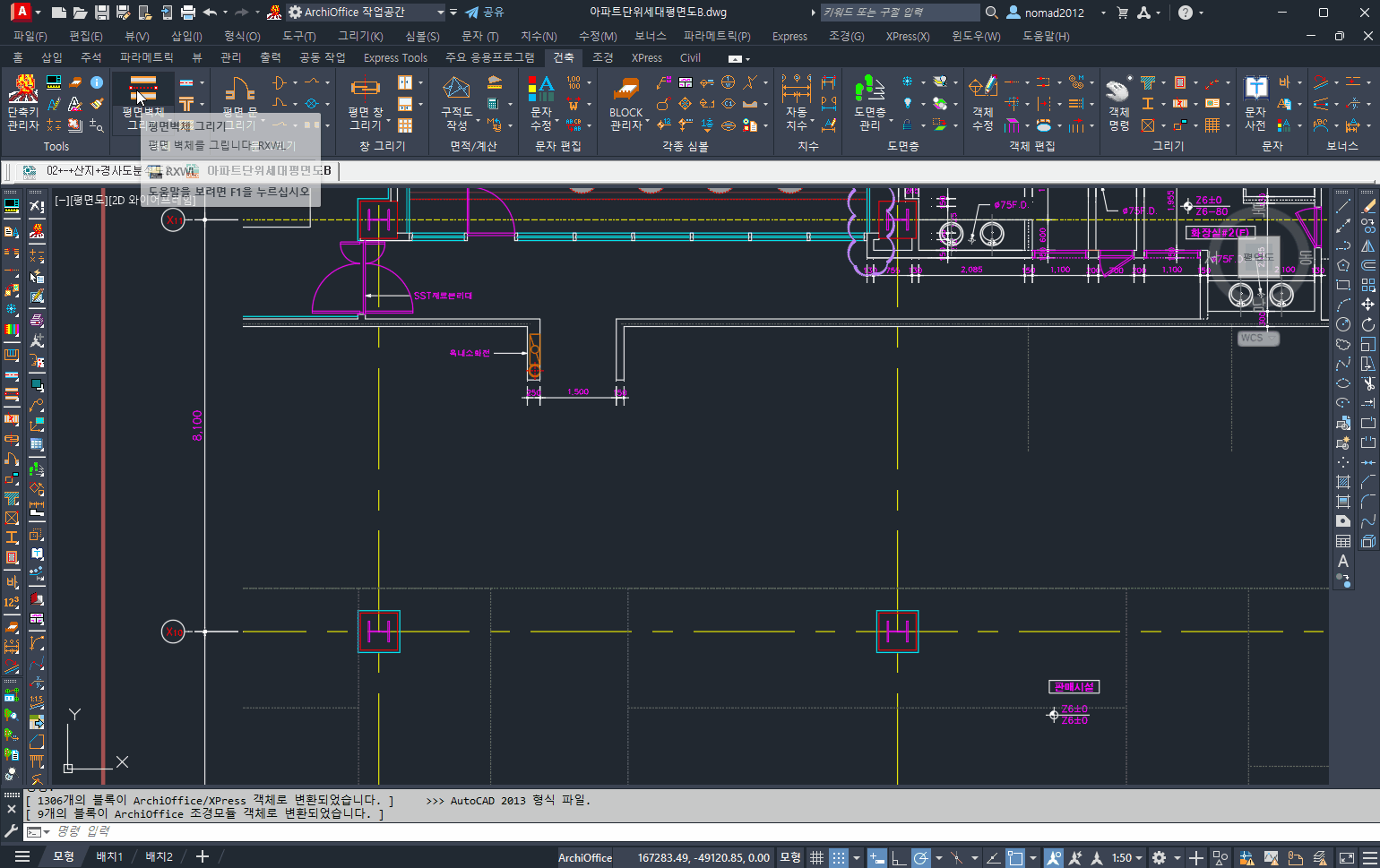
Task: Click the calculator icon in 면적/계산 panel
Action: (494, 104)
